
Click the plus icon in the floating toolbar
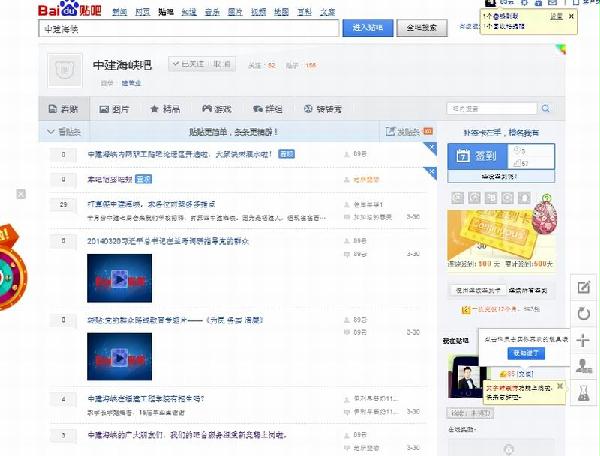584,340
